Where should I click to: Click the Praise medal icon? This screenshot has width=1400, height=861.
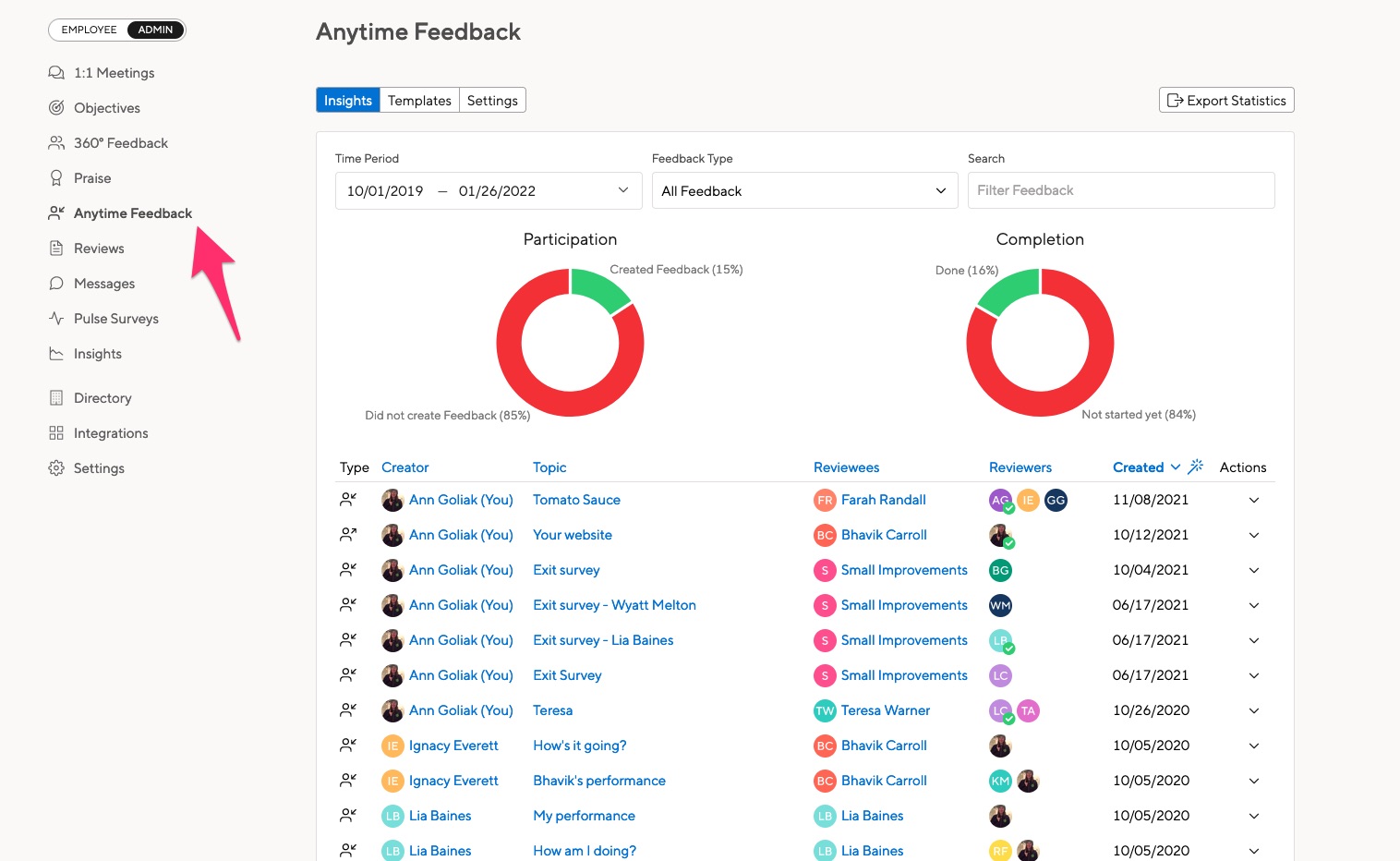(56, 177)
